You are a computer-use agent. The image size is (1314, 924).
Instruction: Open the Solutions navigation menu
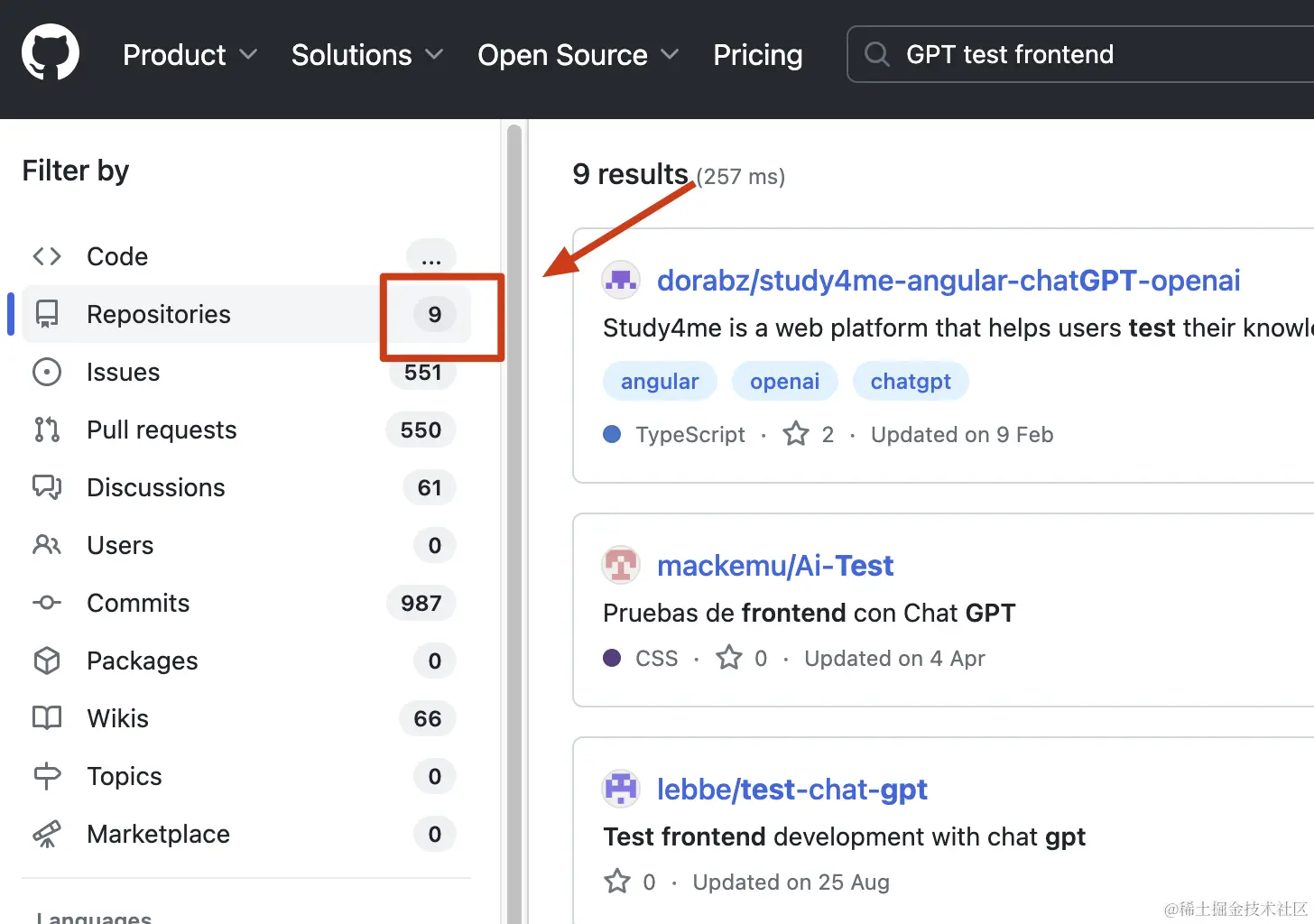point(367,55)
